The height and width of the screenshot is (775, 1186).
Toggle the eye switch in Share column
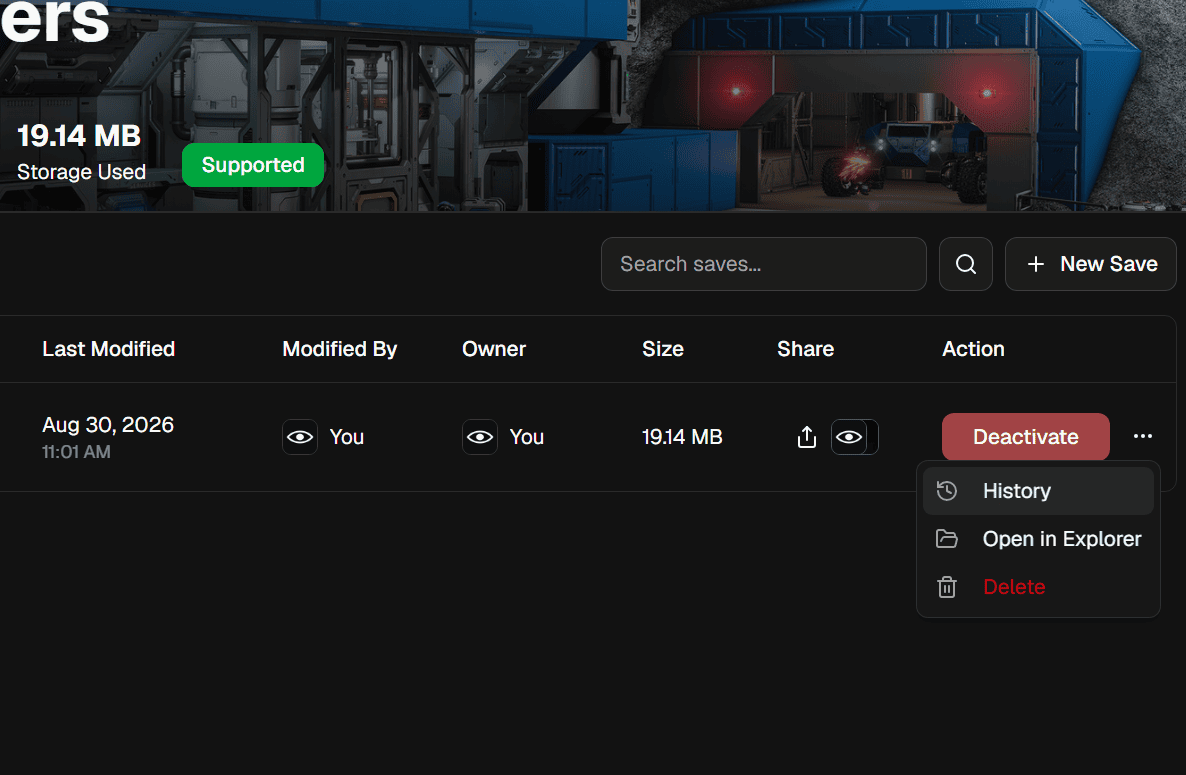click(x=855, y=437)
